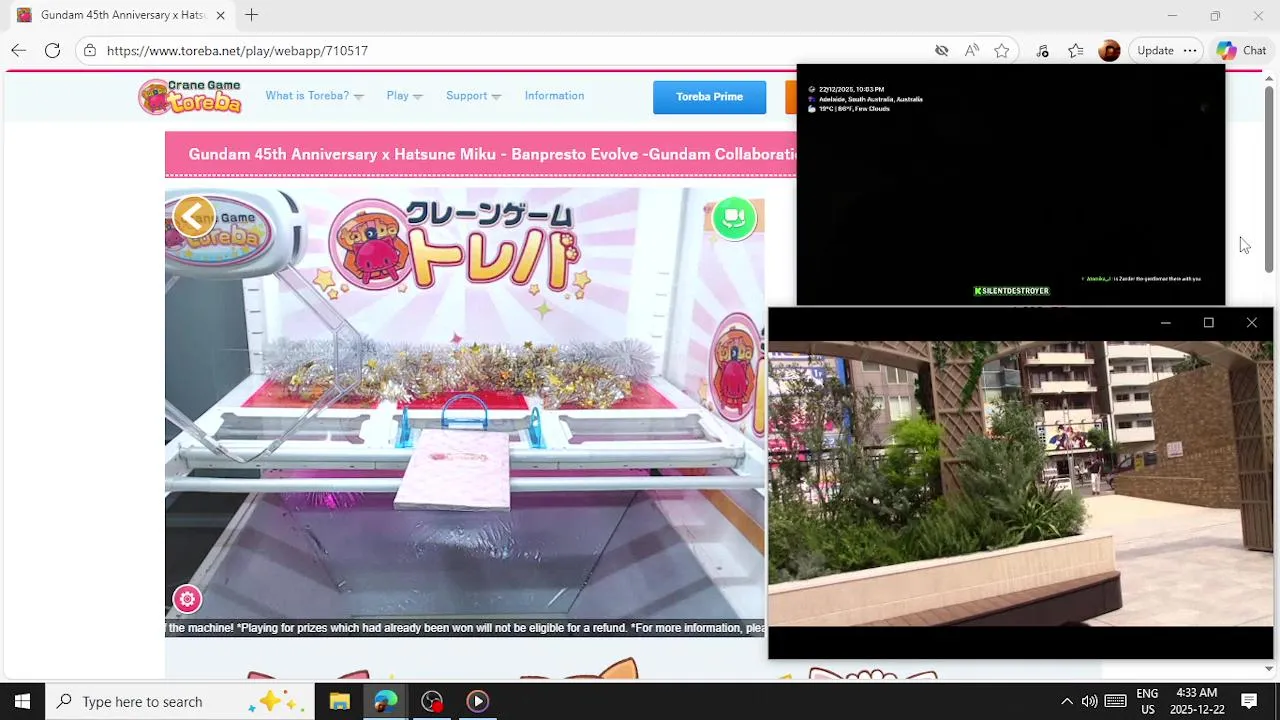Click the page scrollbar down arrow
The height and width of the screenshot is (720, 1280).
(1269, 669)
